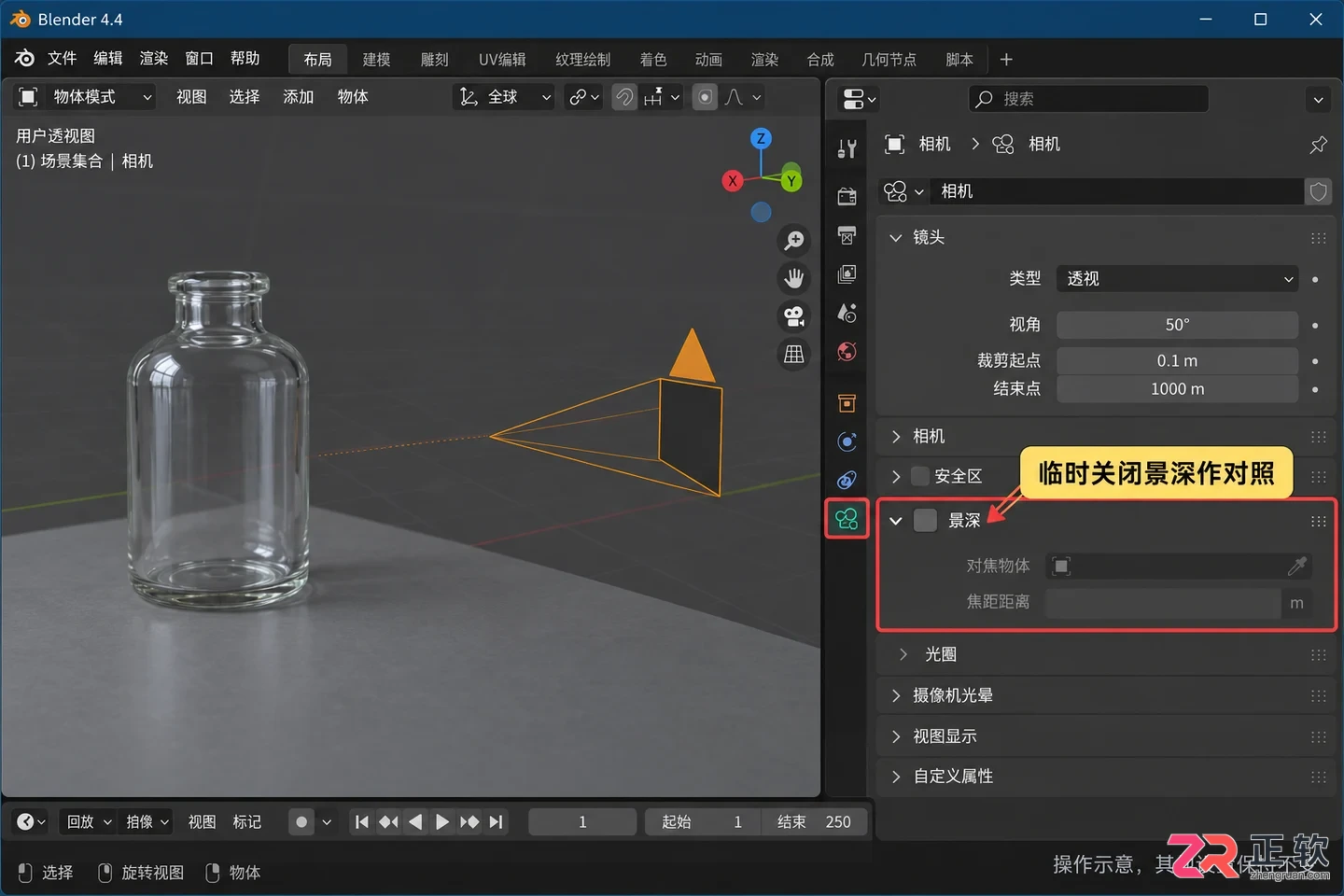Image resolution: width=1344 pixels, height=896 pixels.
Task: Click the 视角 field of view slider
Action: point(1177,325)
